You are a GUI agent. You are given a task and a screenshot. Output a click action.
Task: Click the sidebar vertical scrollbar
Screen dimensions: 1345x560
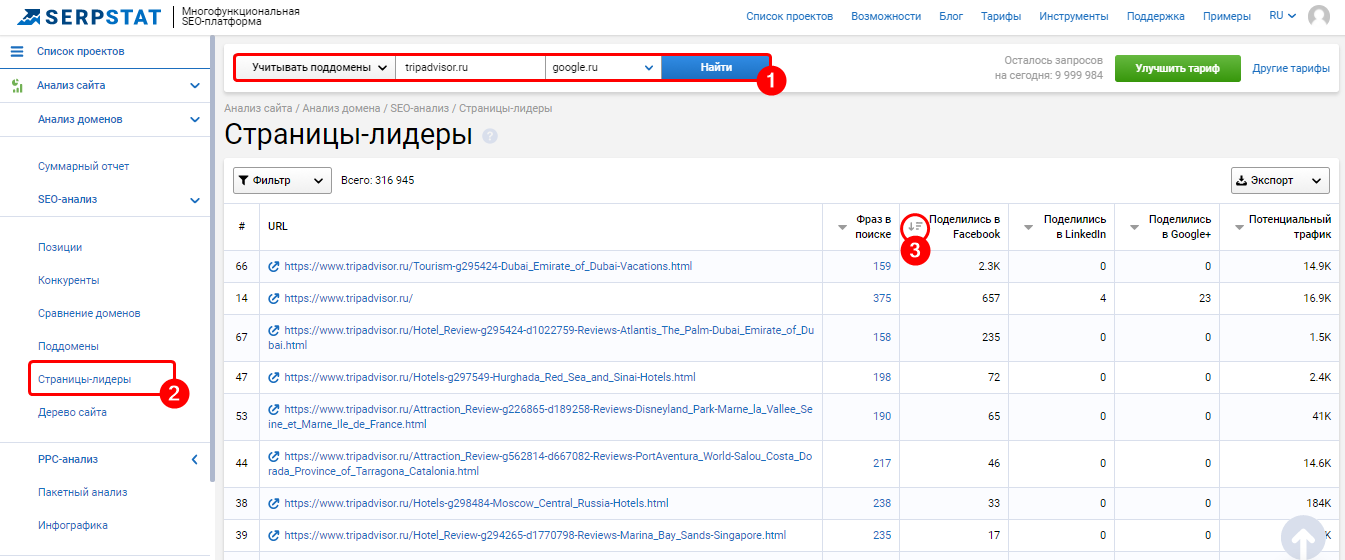[212, 260]
